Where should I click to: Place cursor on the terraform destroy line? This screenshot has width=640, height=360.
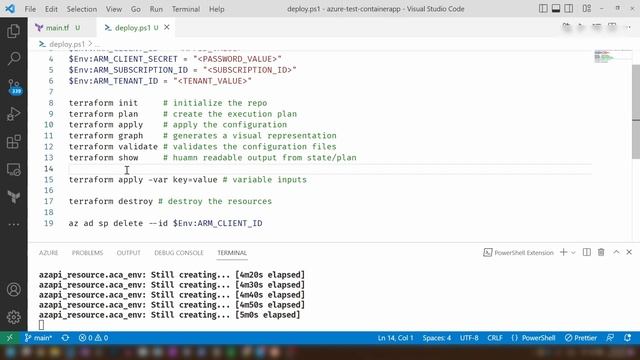[170, 201]
